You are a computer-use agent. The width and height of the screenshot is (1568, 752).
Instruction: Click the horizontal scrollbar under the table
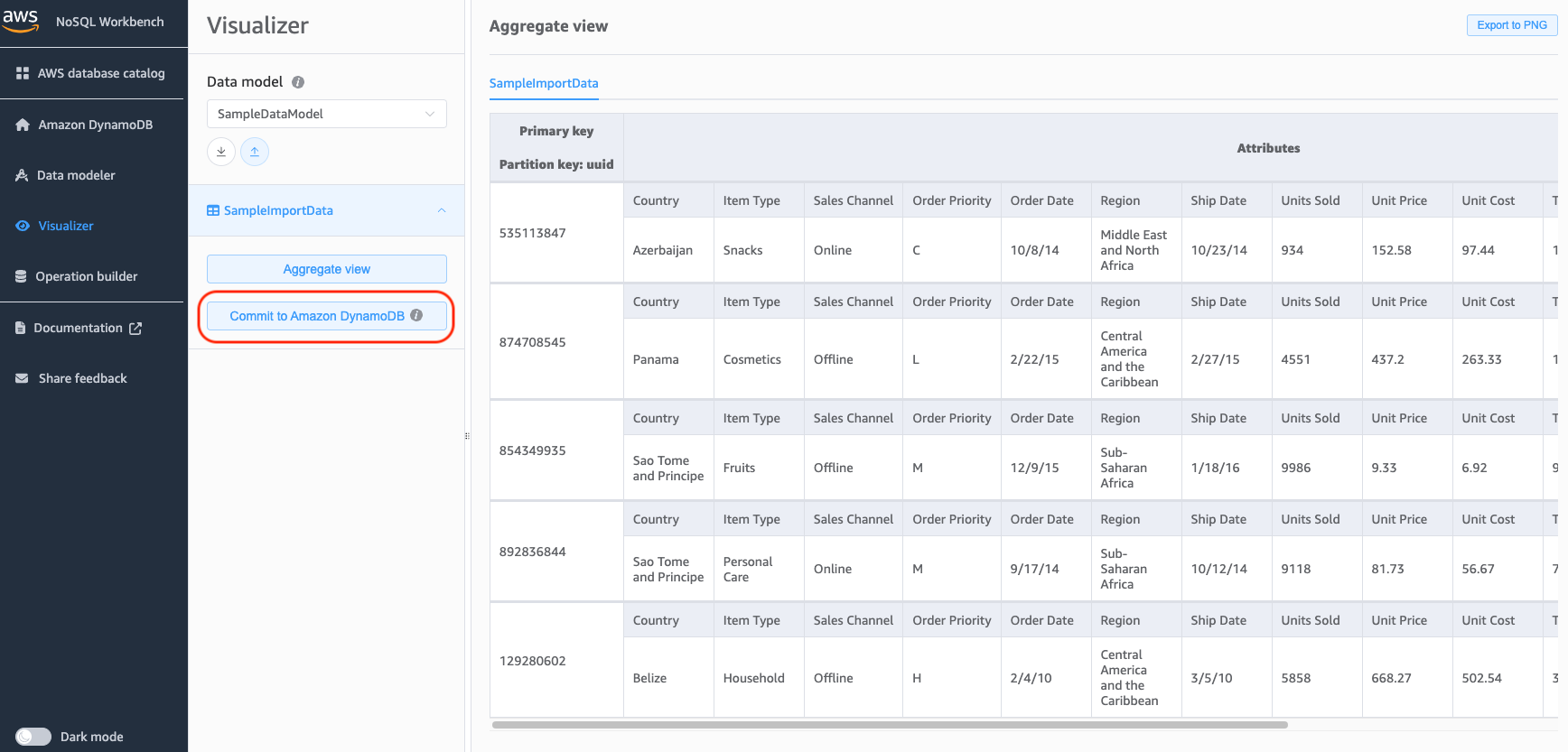[x=889, y=724]
